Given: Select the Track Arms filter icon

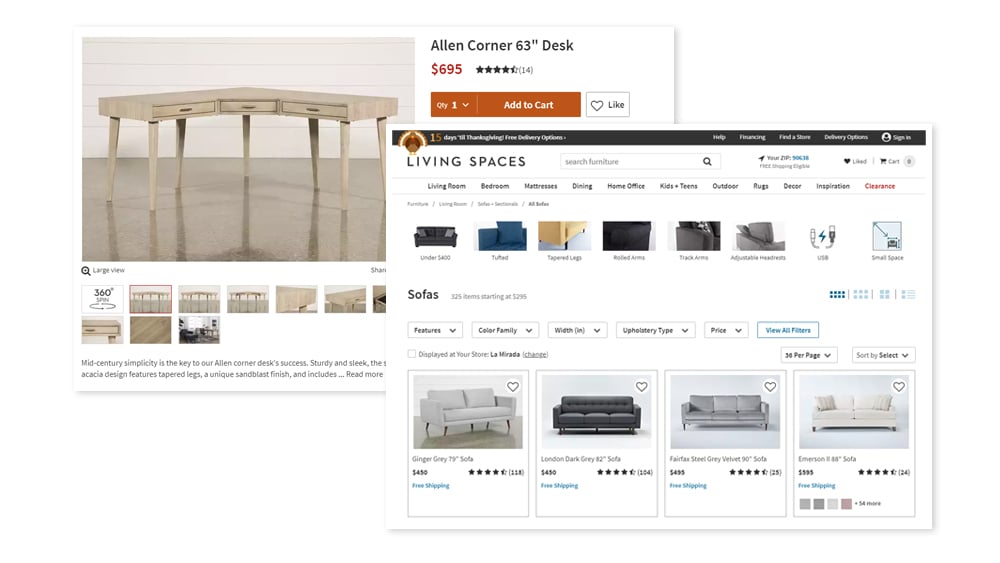Looking at the screenshot, I should click(694, 237).
